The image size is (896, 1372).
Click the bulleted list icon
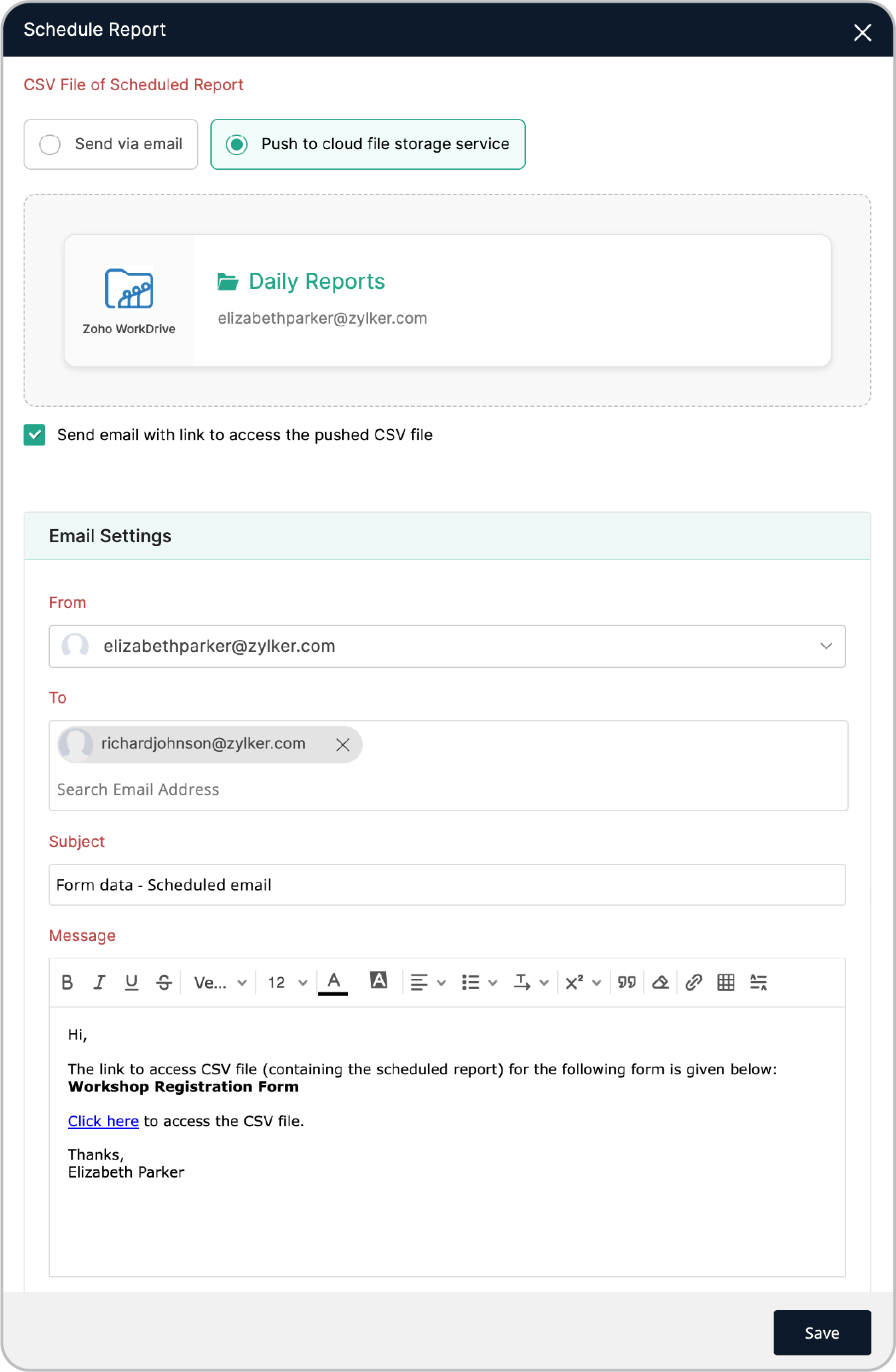click(471, 982)
